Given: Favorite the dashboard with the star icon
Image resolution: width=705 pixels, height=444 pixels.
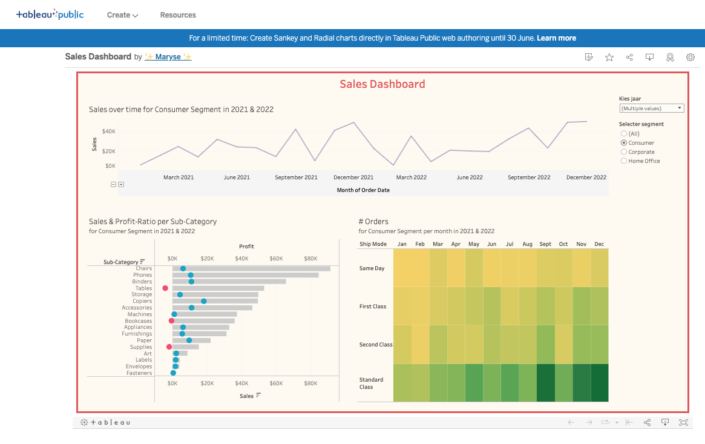Looking at the screenshot, I should (609, 58).
